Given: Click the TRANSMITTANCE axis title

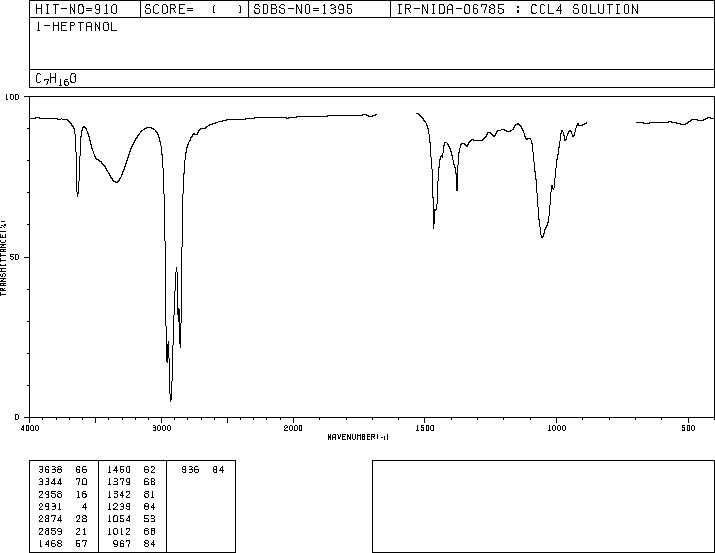Looking at the screenshot, I should click(x=3, y=257).
